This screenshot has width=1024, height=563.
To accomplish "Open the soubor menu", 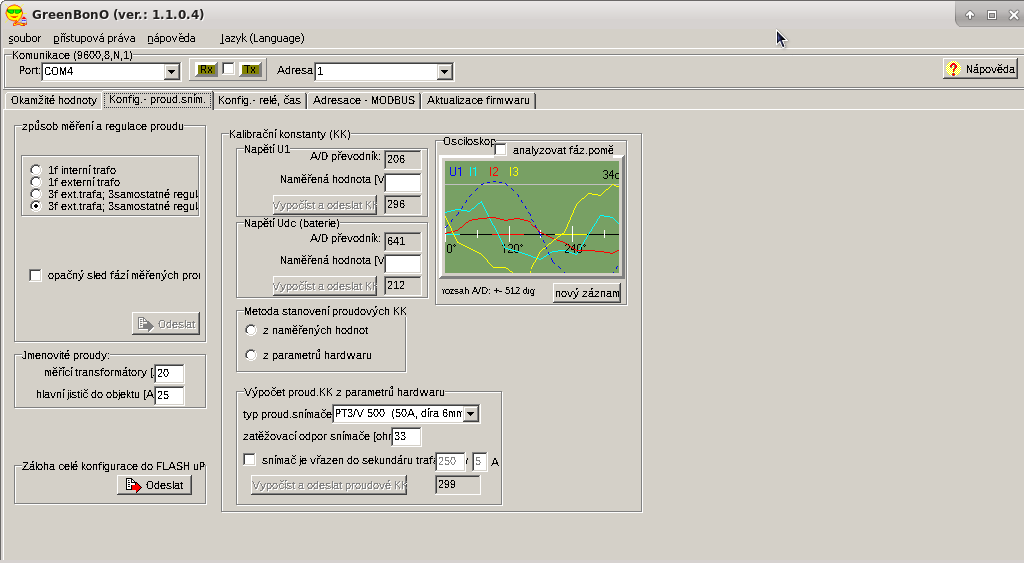I will (x=24, y=38).
